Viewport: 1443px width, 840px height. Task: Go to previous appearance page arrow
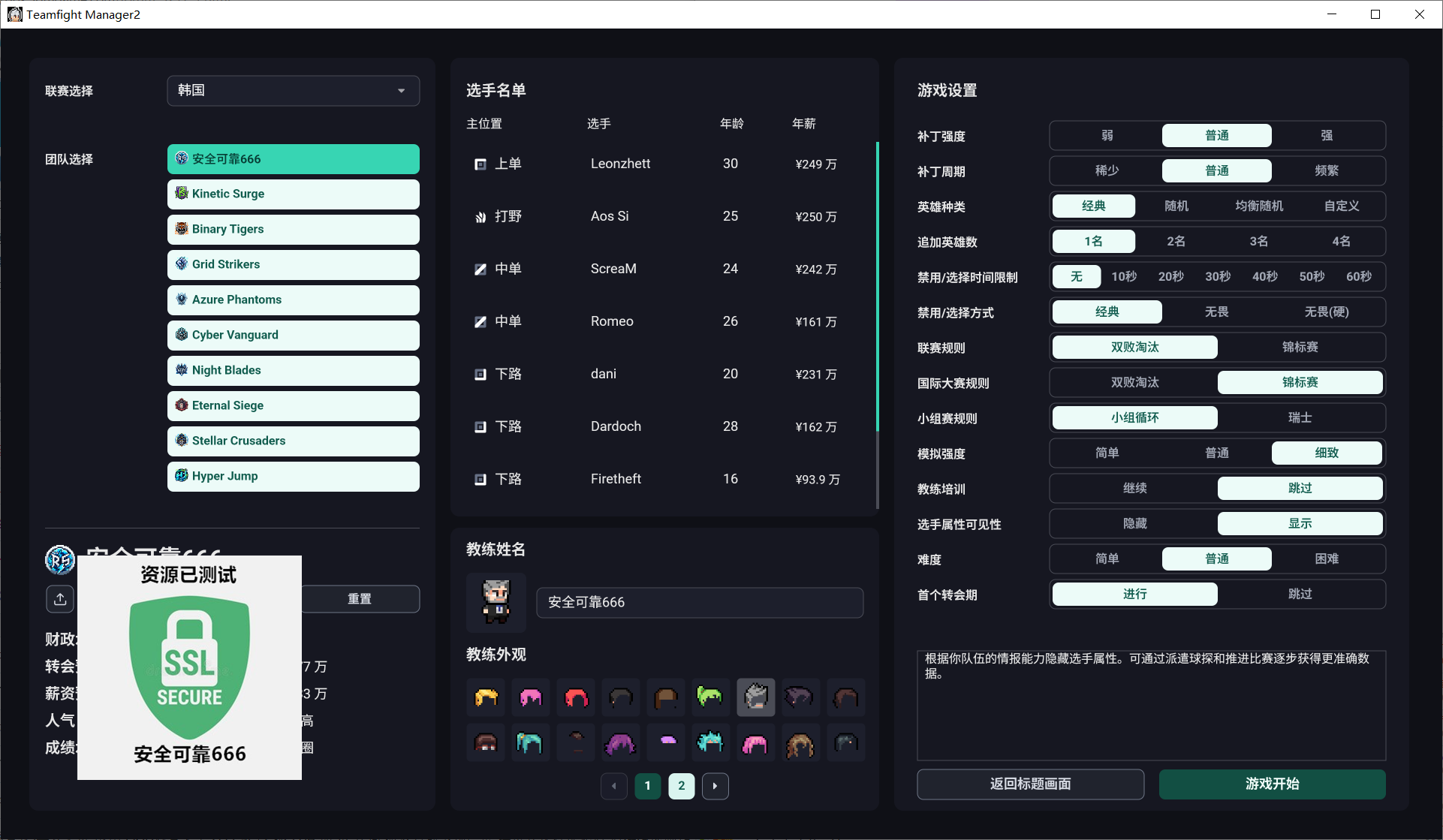[614, 786]
